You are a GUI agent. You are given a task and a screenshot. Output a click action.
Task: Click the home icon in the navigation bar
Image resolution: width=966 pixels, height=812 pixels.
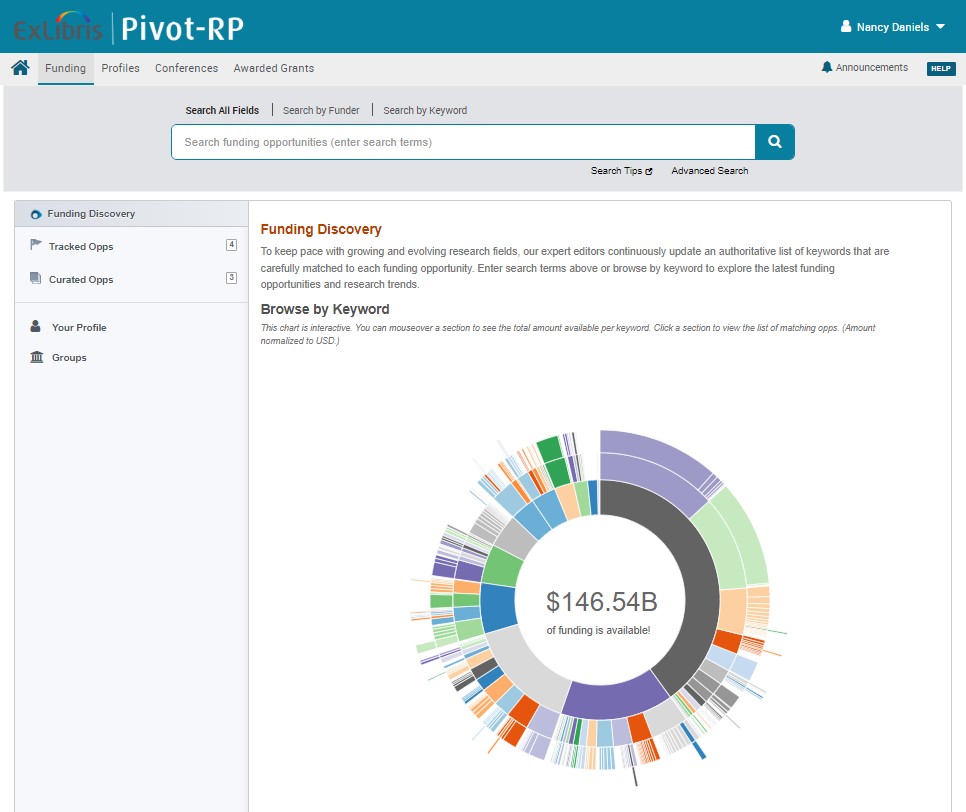pos(20,67)
